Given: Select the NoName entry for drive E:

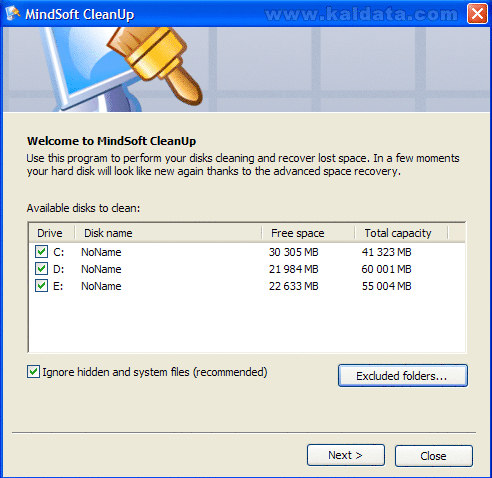Looking at the screenshot, I should click(x=101, y=286).
